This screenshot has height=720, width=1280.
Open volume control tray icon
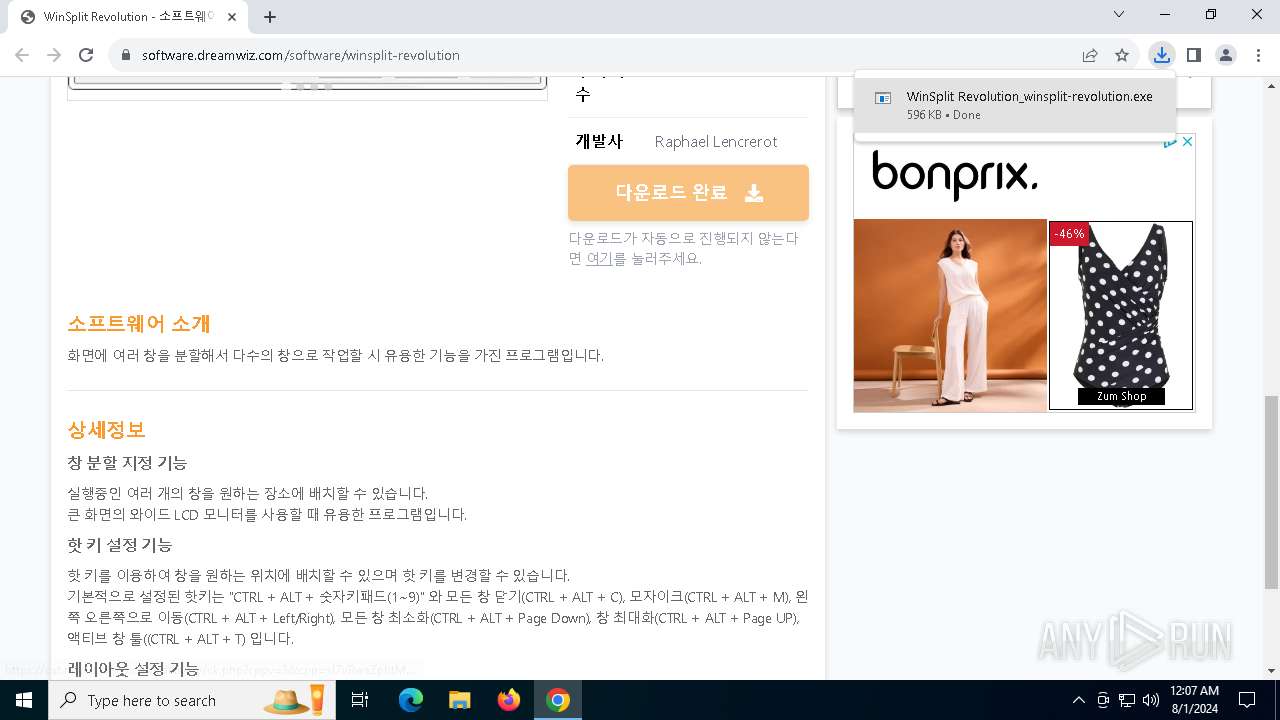[1151, 700]
